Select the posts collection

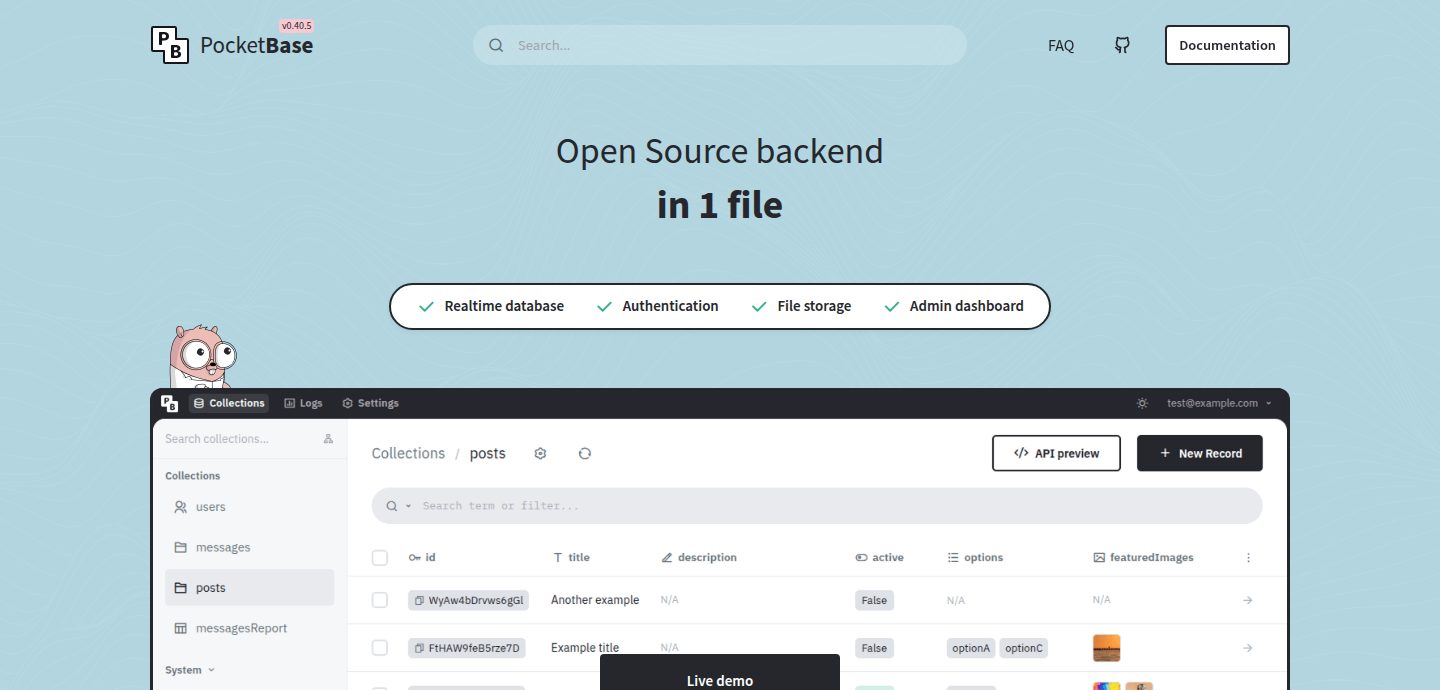click(250, 588)
